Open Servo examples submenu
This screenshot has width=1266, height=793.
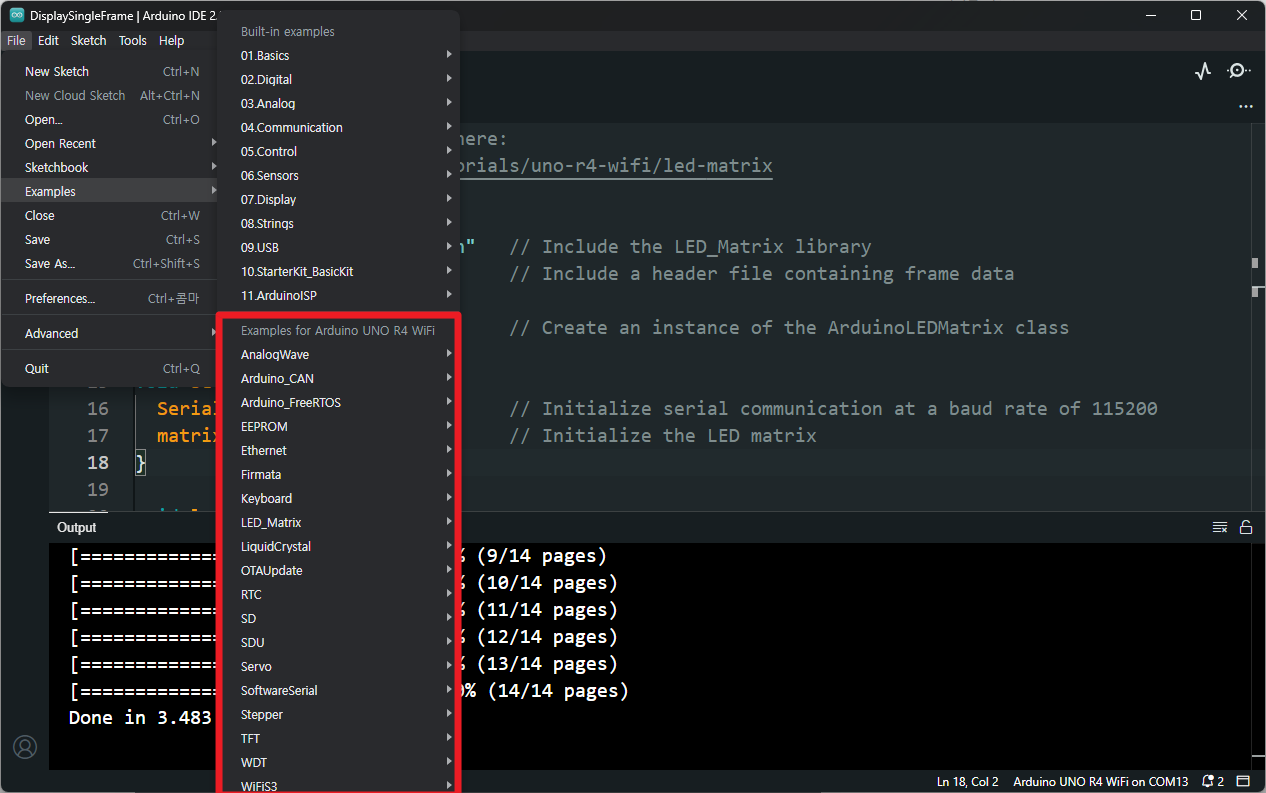pos(338,667)
